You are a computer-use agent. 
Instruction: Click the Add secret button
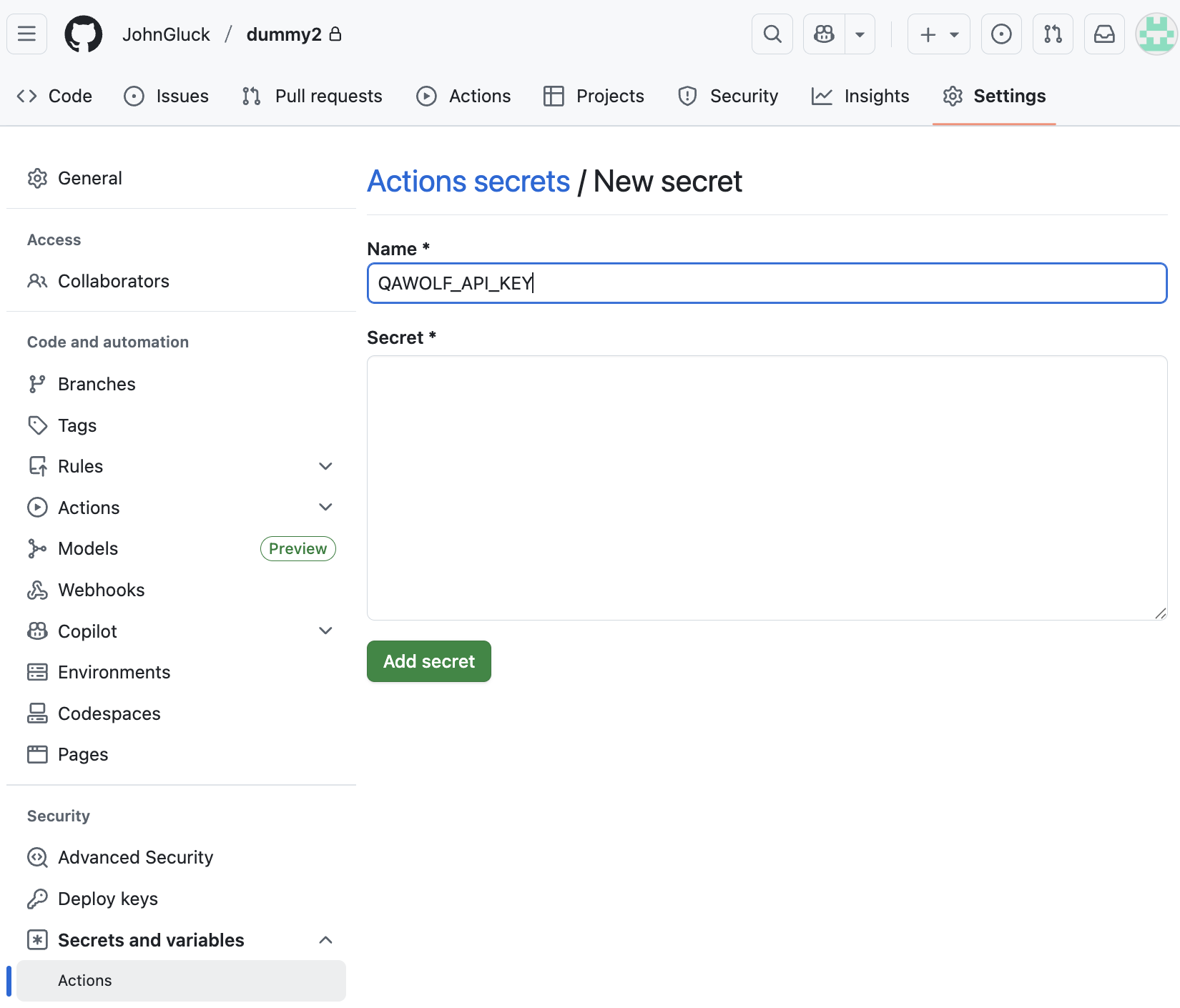(429, 661)
